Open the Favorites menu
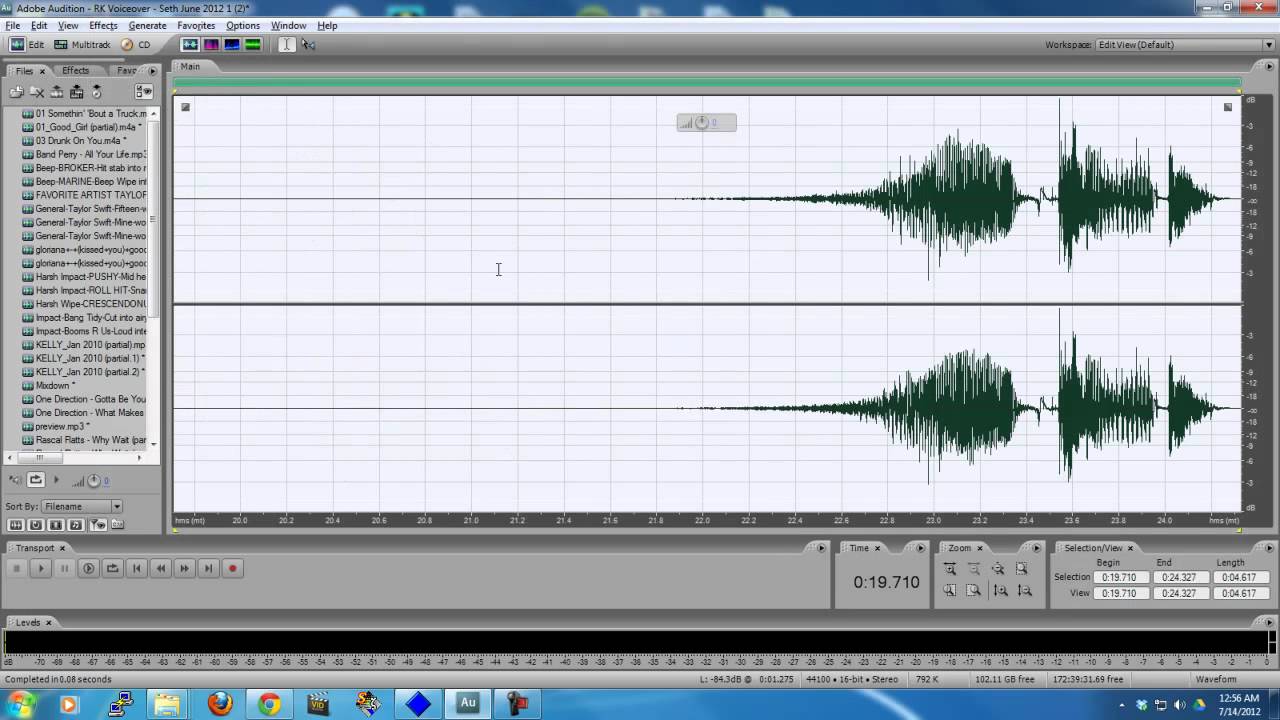This screenshot has width=1280, height=720. (x=196, y=25)
